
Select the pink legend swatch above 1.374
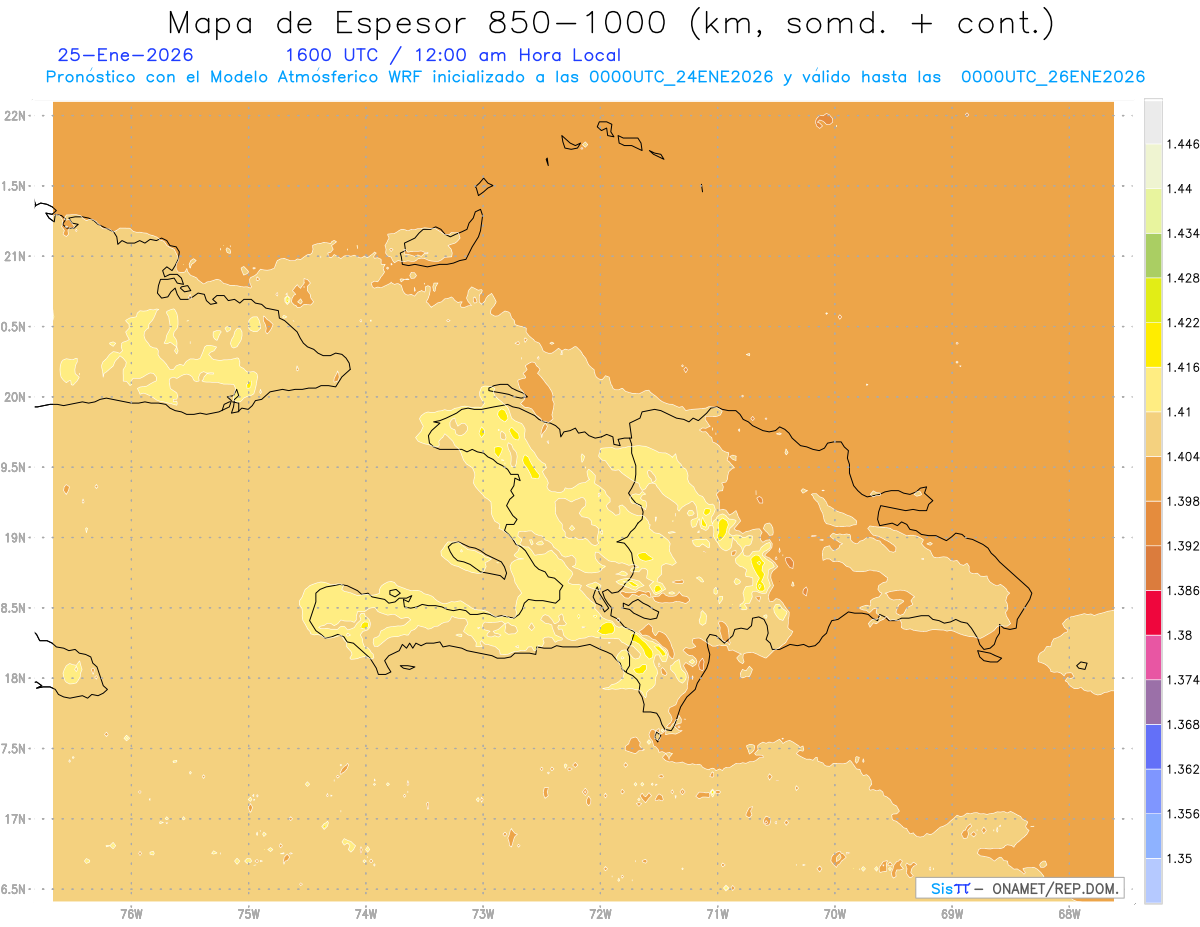point(1153,657)
